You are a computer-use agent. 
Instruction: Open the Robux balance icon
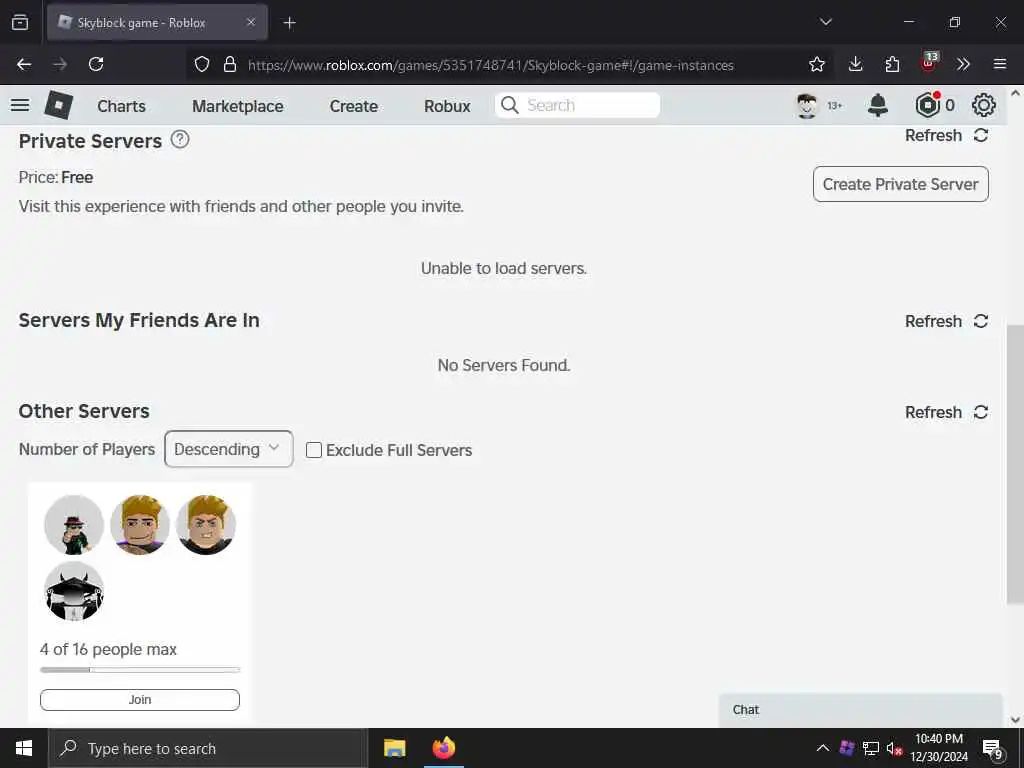[x=927, y=105]
